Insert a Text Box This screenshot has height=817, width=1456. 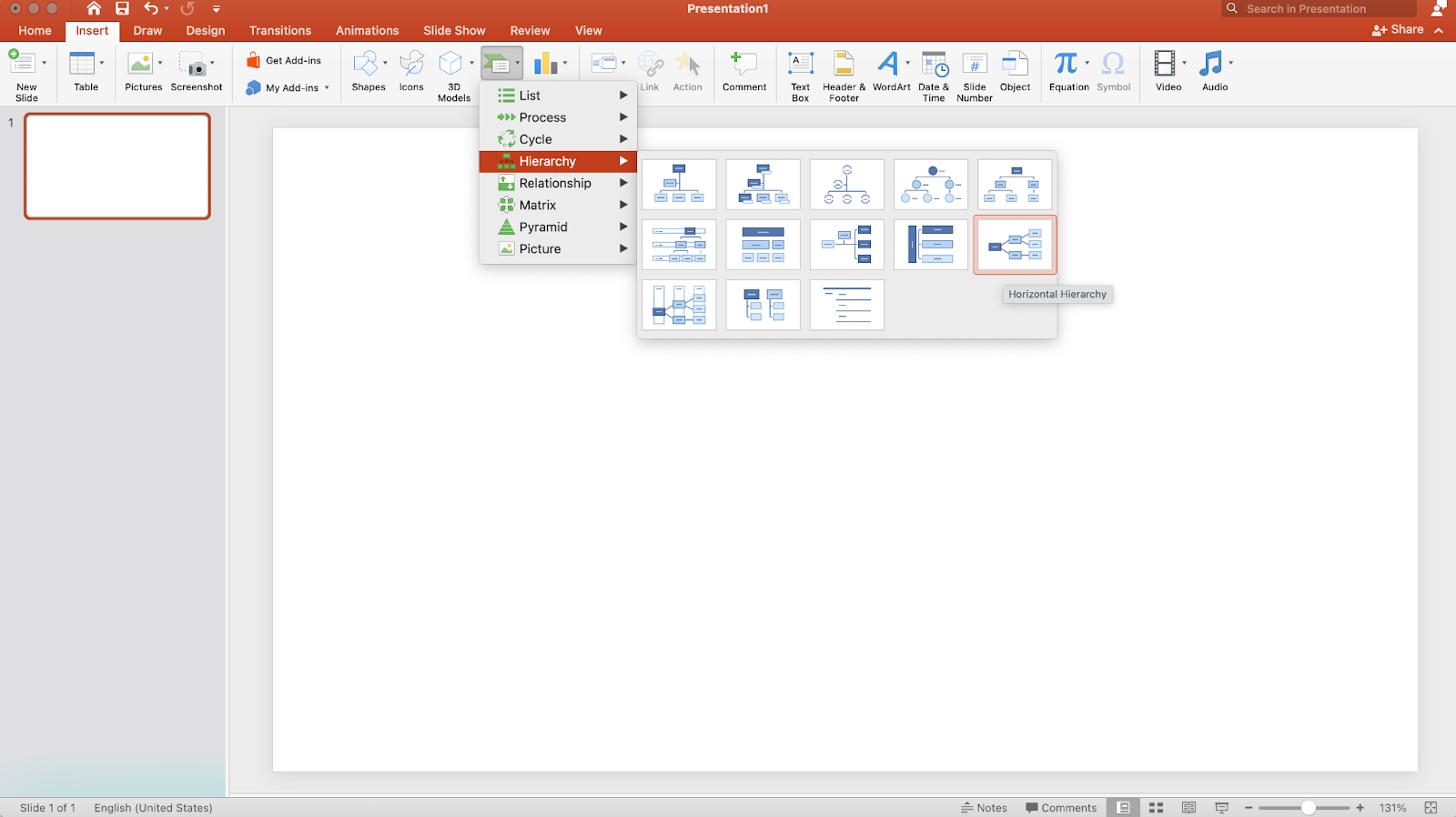coord(801,75)
